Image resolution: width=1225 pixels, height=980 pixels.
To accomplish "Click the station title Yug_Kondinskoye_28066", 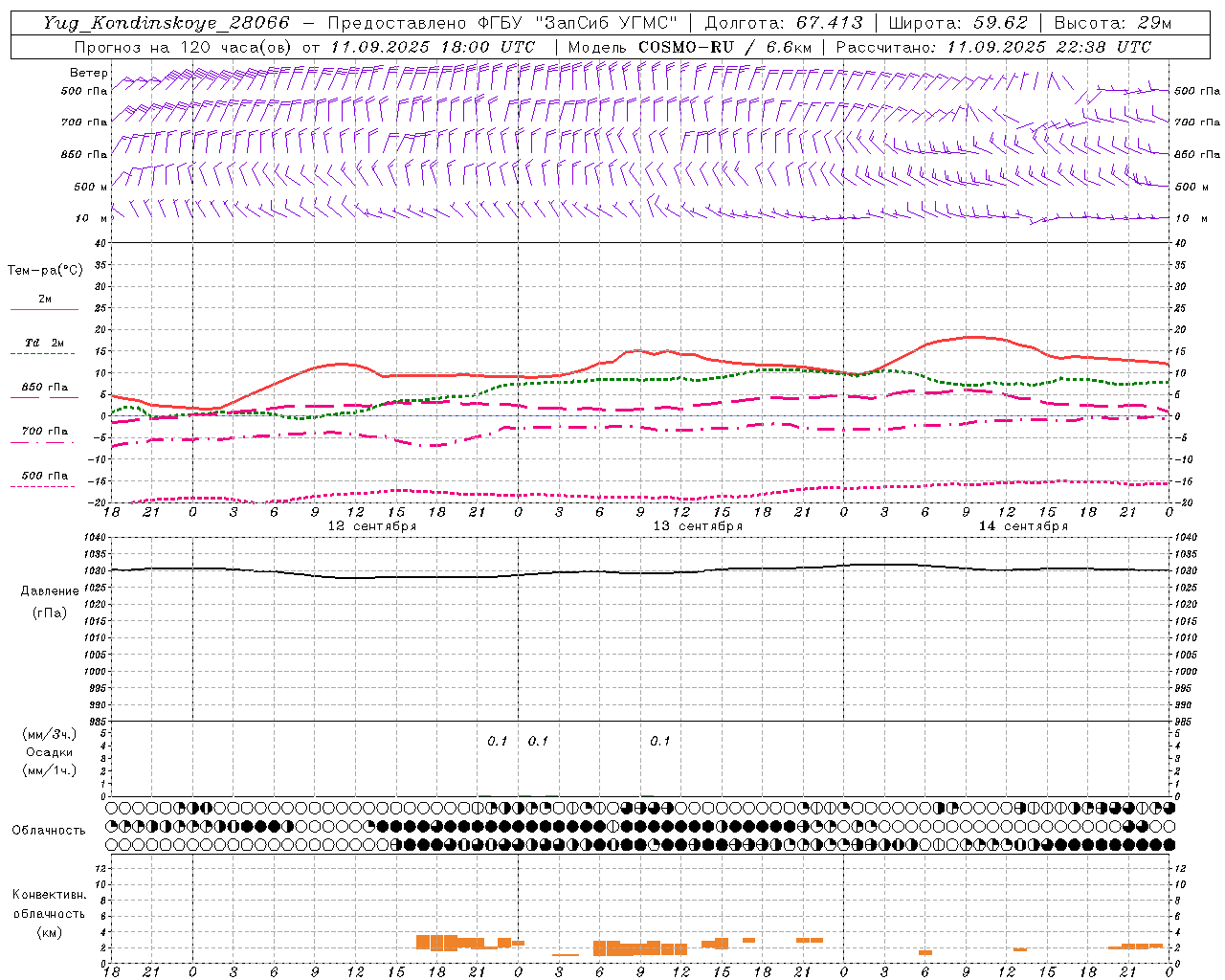I will coord(167,23).
